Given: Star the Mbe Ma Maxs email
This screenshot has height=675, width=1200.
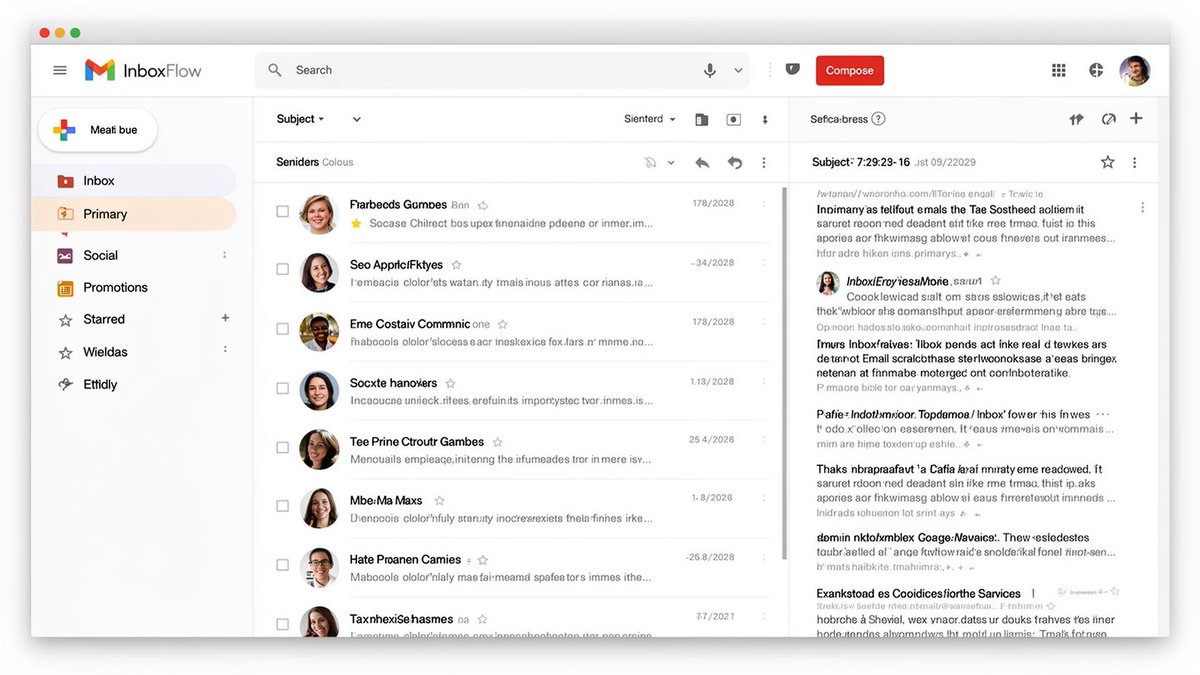Looking at the screenshot, I should coord(439,501).
